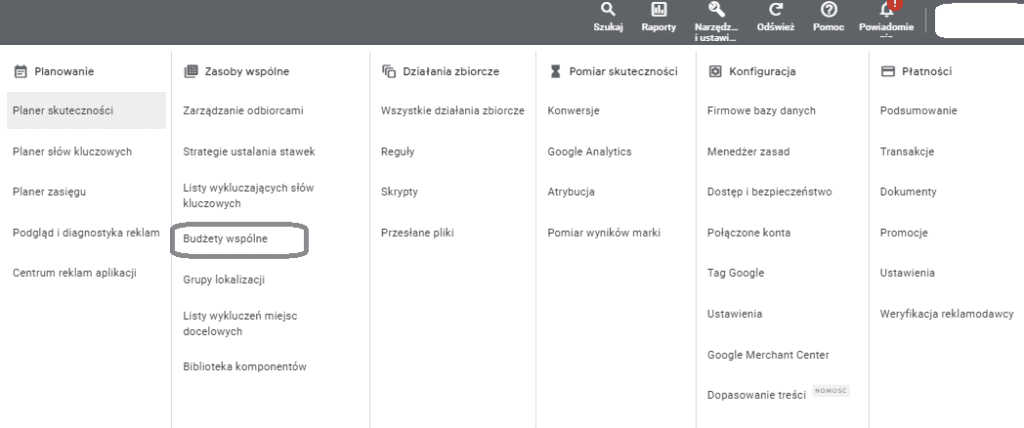Open Biblioteka komponentów
The height and width of the screenshot is (428, 1024).
point(244,367)
